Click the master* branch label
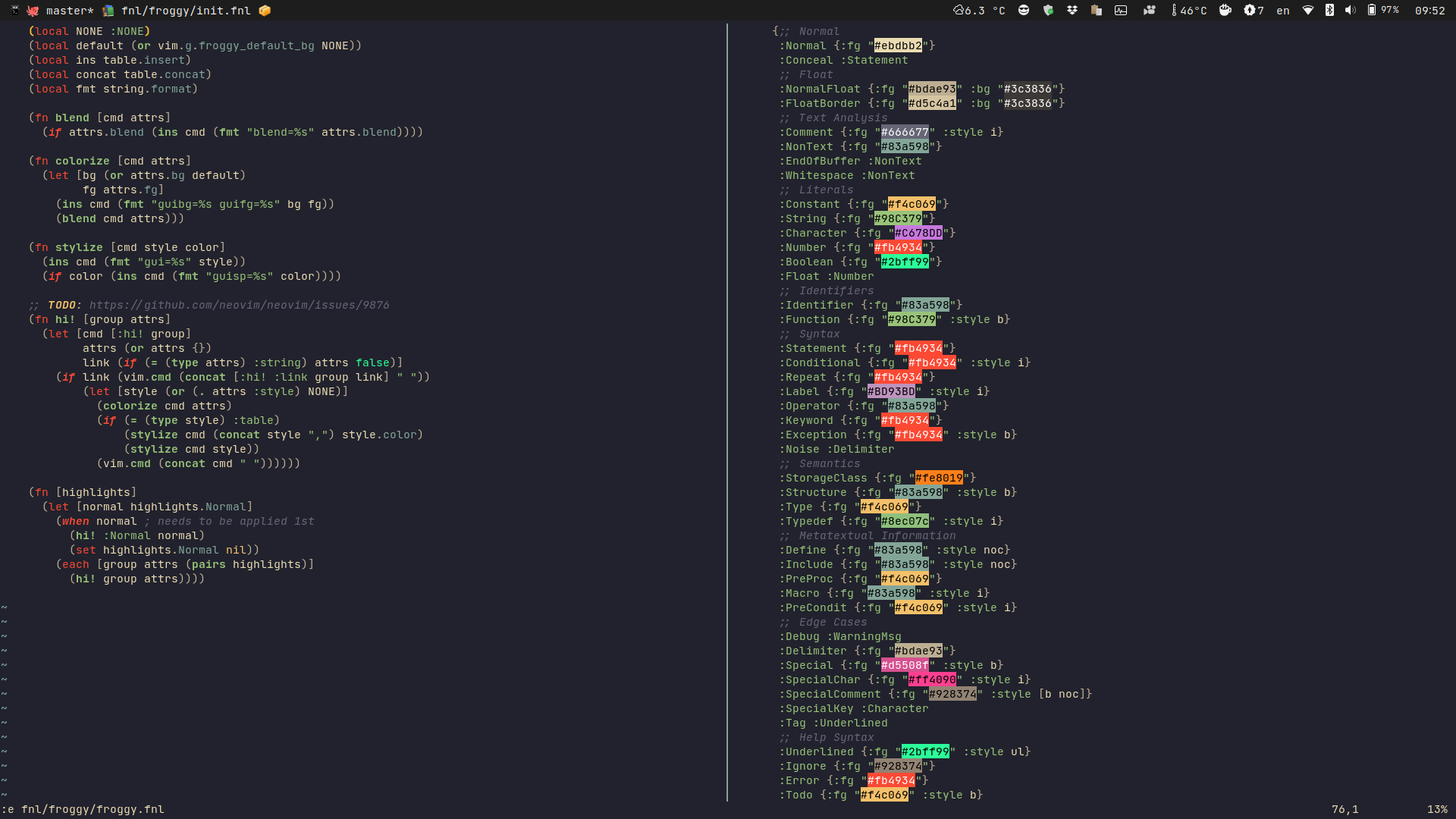The image size is (1456, 819). [70, 11]
